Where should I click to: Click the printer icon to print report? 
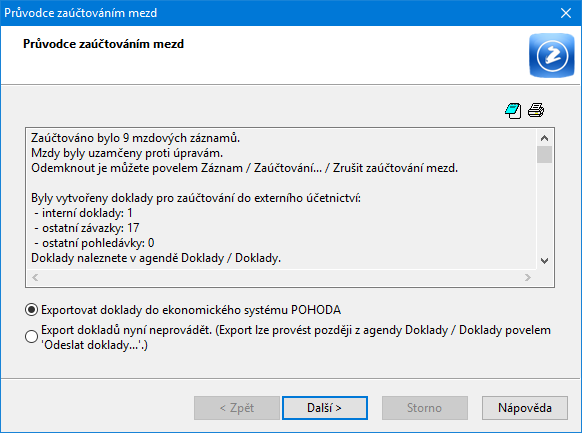pos(536,110)
